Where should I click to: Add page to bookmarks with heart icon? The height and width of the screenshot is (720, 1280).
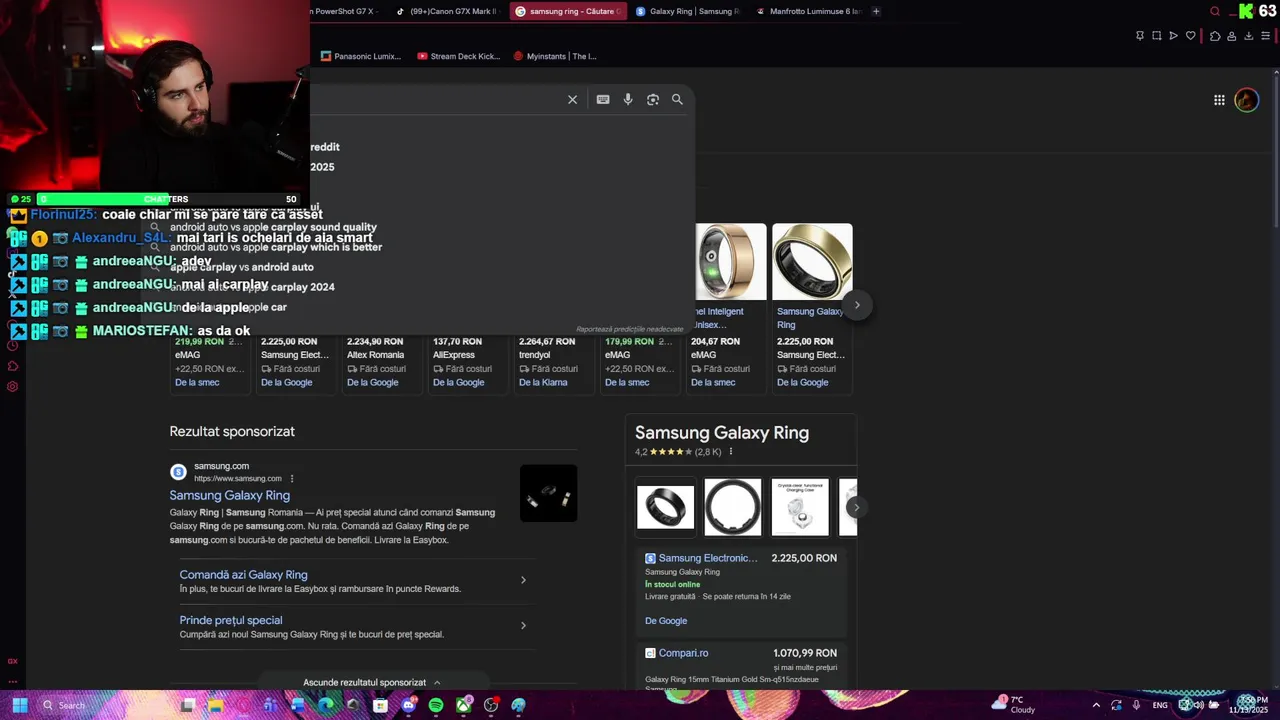pyautogui.click(x=1191, y=36)
